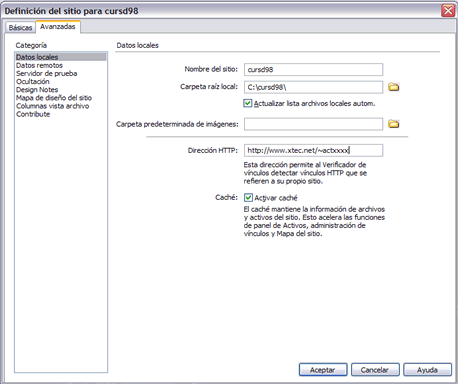
Task: Open Design Notes category
Action: (x=37, y=90)
